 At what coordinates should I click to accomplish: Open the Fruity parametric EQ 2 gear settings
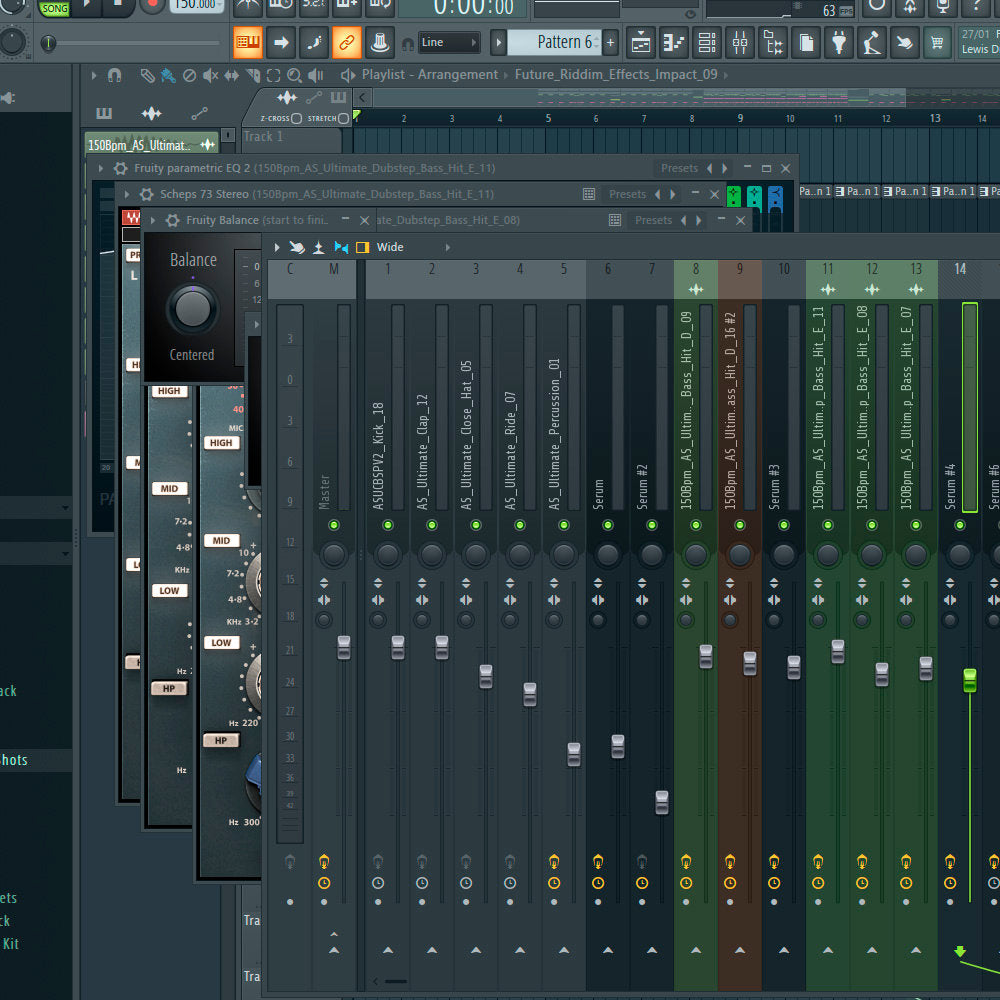tap(121, 169)
